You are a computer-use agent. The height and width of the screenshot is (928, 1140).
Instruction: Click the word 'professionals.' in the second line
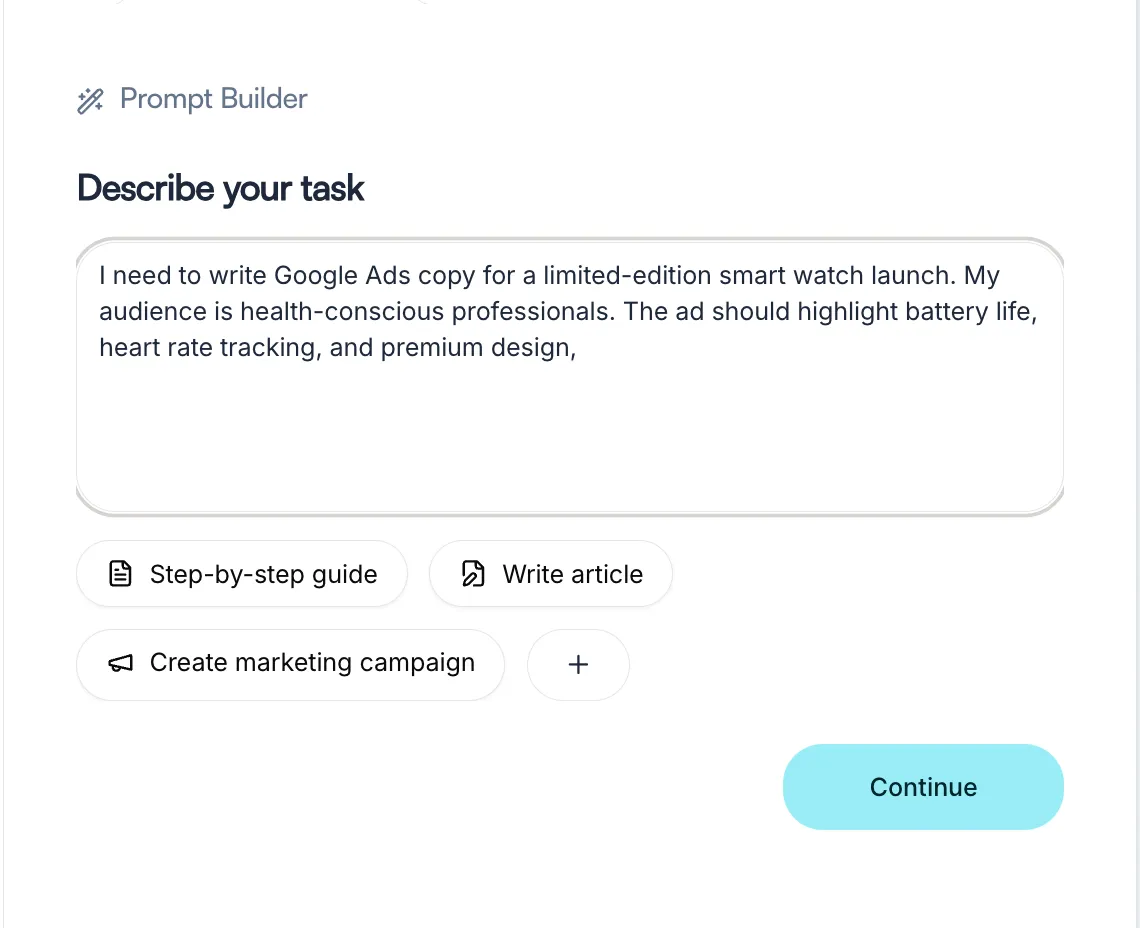534,311
